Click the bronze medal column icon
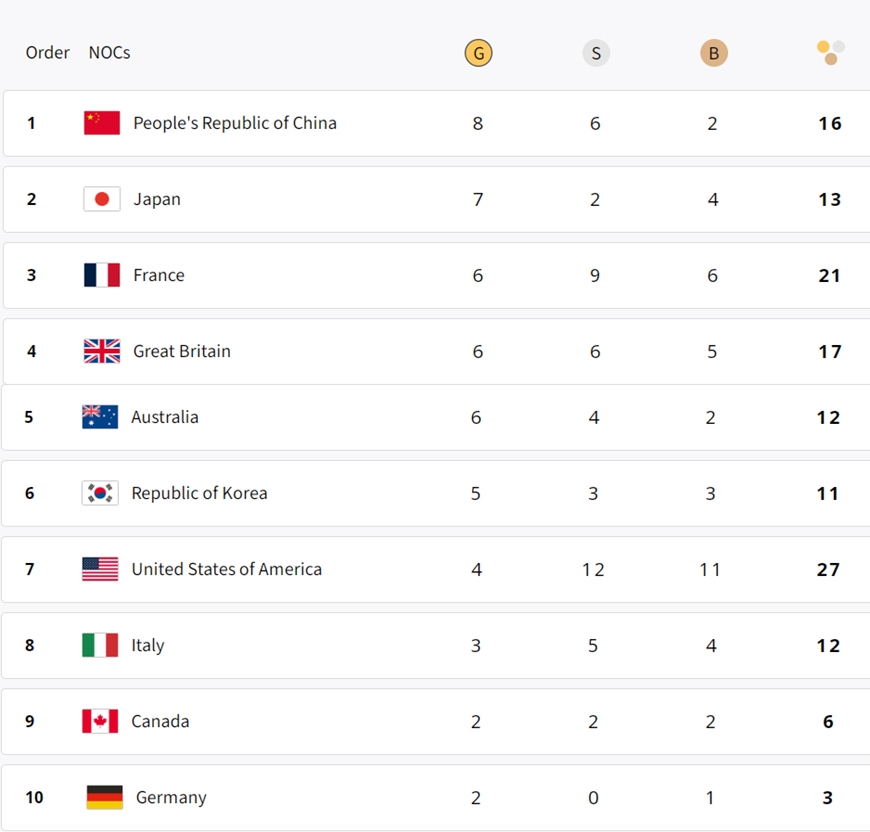 point(713,53)
